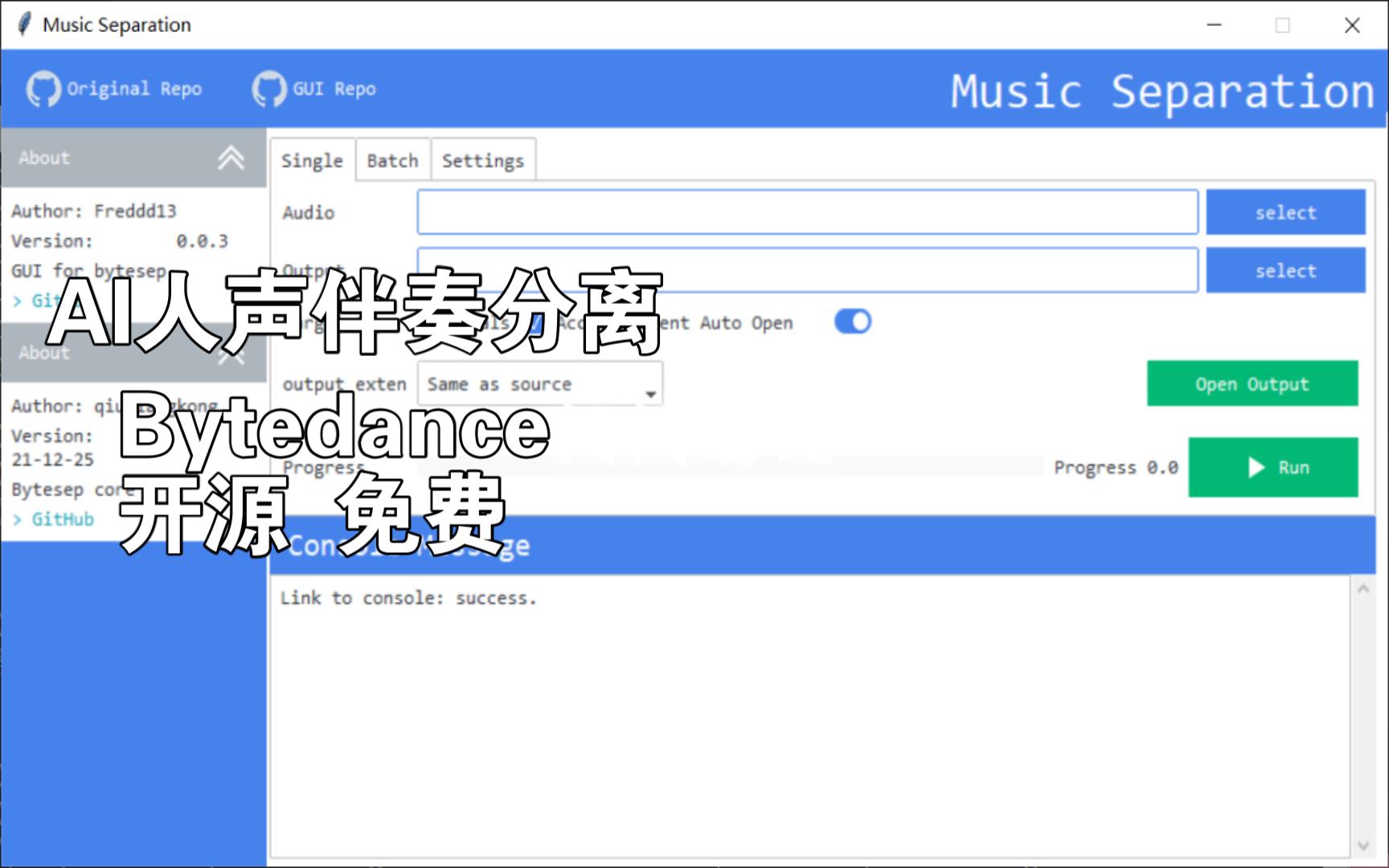
Task: Open the Original Repo GitHub icon
Action: pyautogui.click(x=43, y=88)
